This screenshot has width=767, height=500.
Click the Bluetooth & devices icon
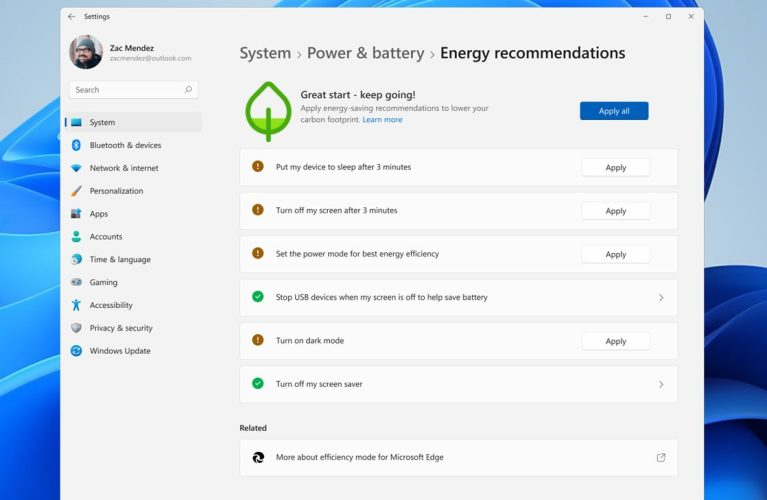tap(76, 145)
